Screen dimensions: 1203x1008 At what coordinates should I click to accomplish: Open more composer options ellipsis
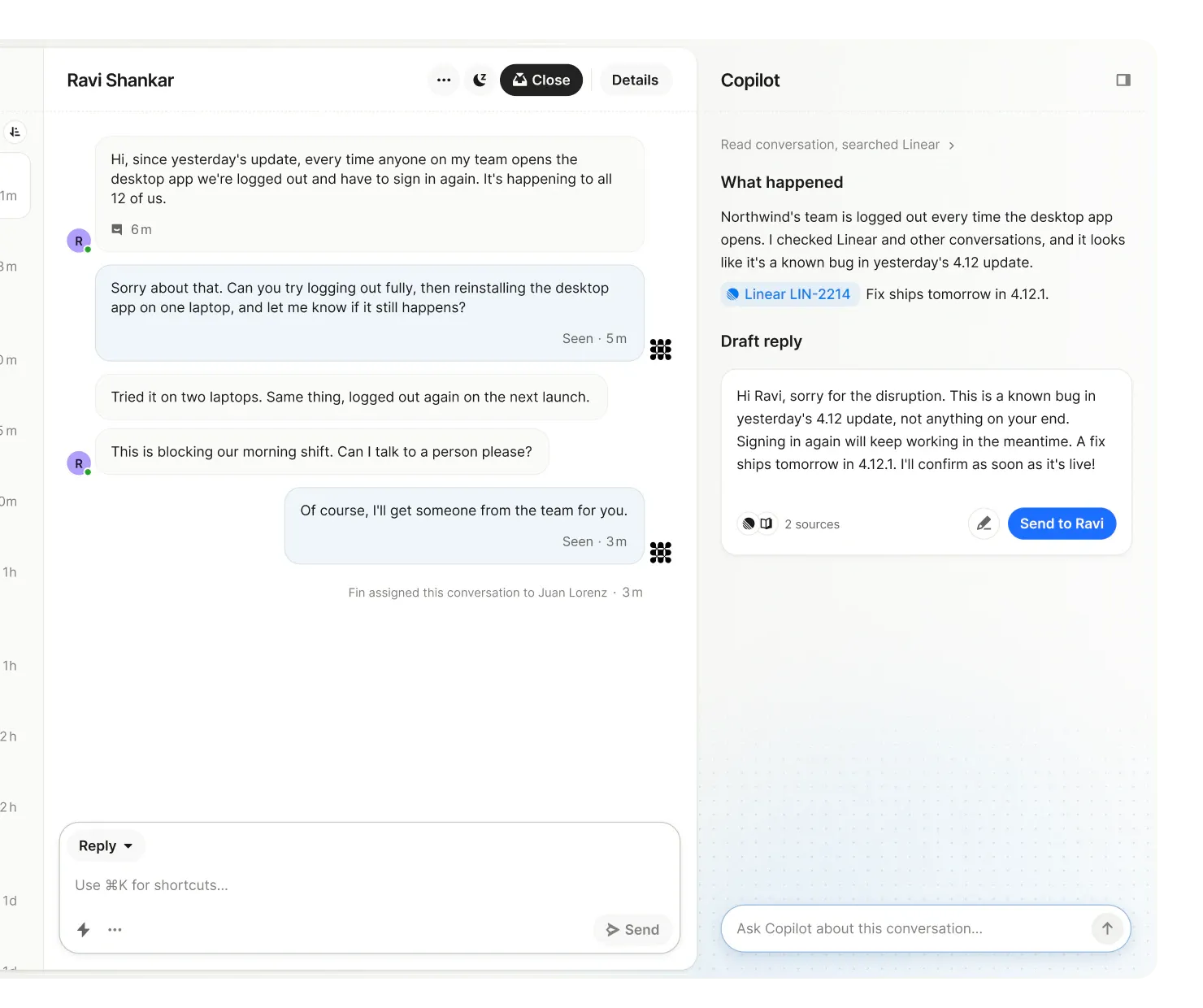coord(115,929)
